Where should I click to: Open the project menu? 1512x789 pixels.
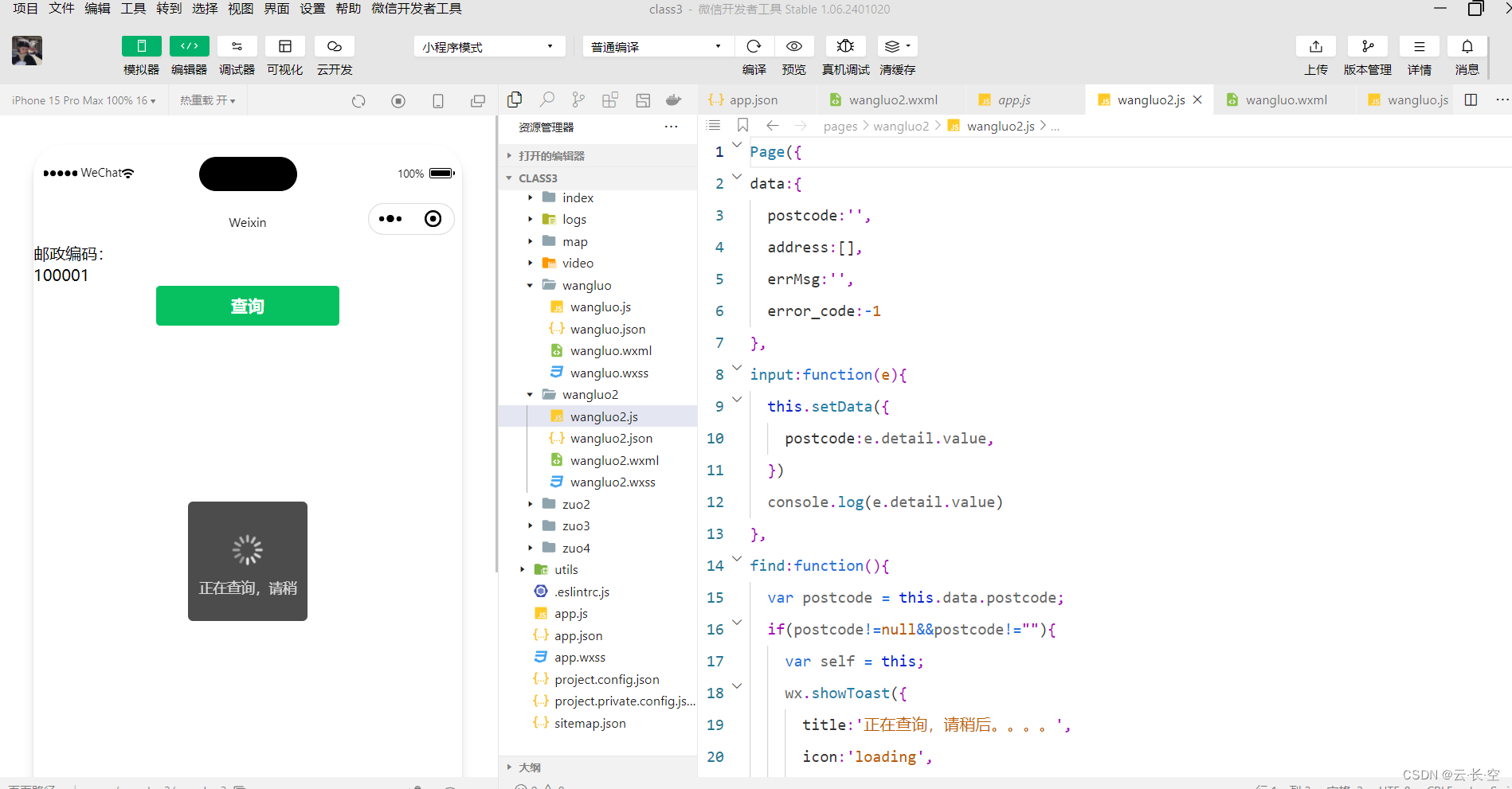click(x=25, y=9)
